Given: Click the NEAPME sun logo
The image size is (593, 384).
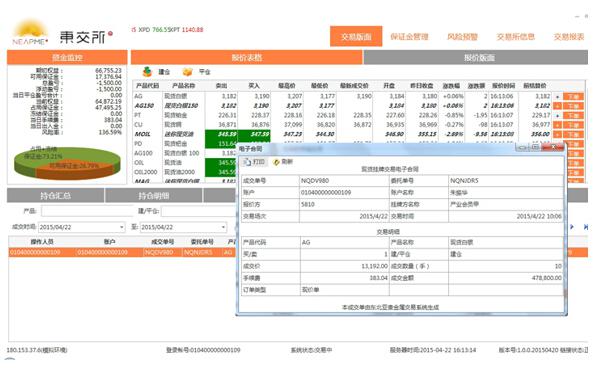Looking at the screenshot, I should (x=30, y=32).
